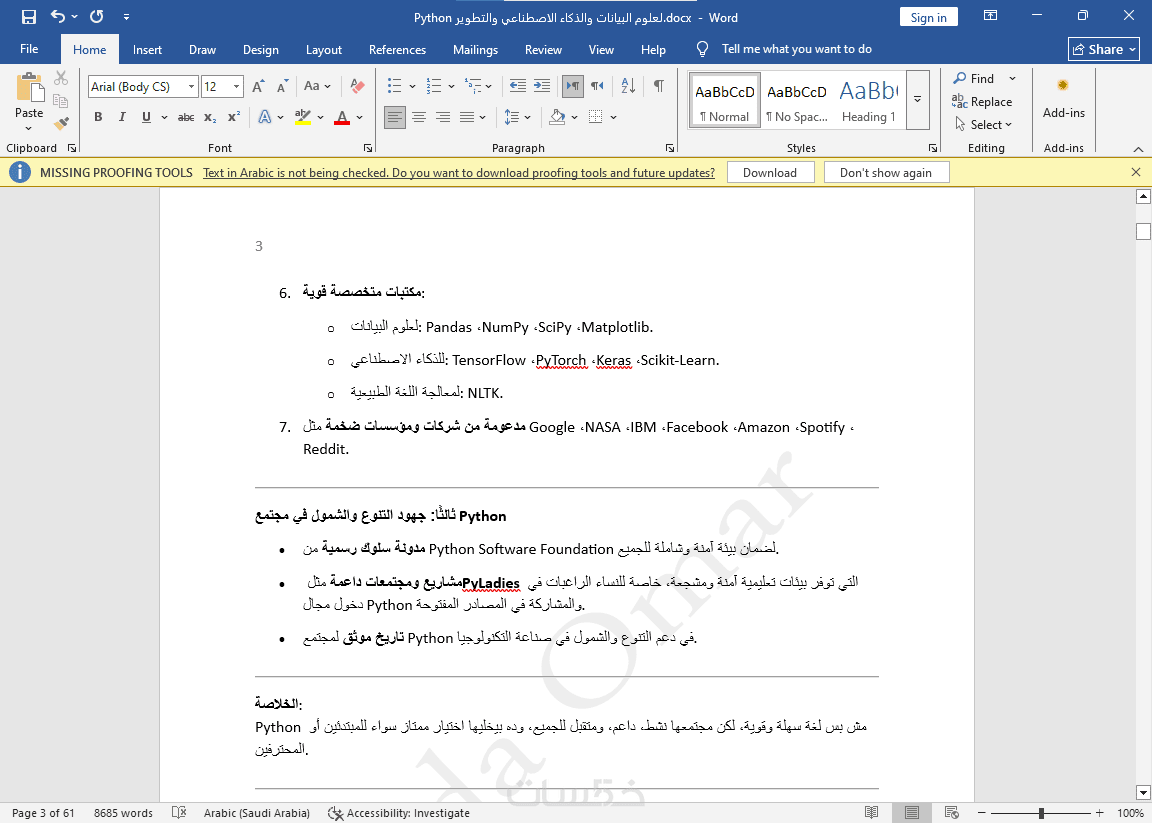Open the bullets list dropdown arrow
This screenshot has height=823, width=1152.
coord(412,86)
